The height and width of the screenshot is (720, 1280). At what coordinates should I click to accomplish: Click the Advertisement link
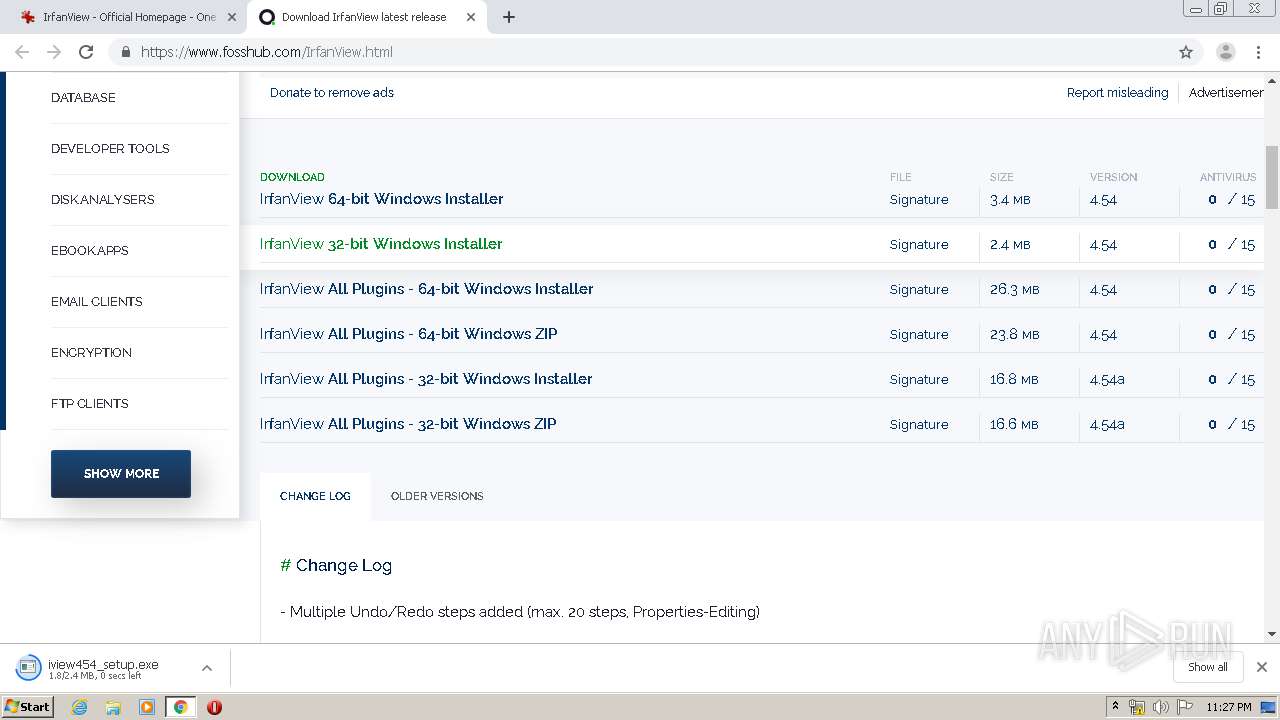1226,93
